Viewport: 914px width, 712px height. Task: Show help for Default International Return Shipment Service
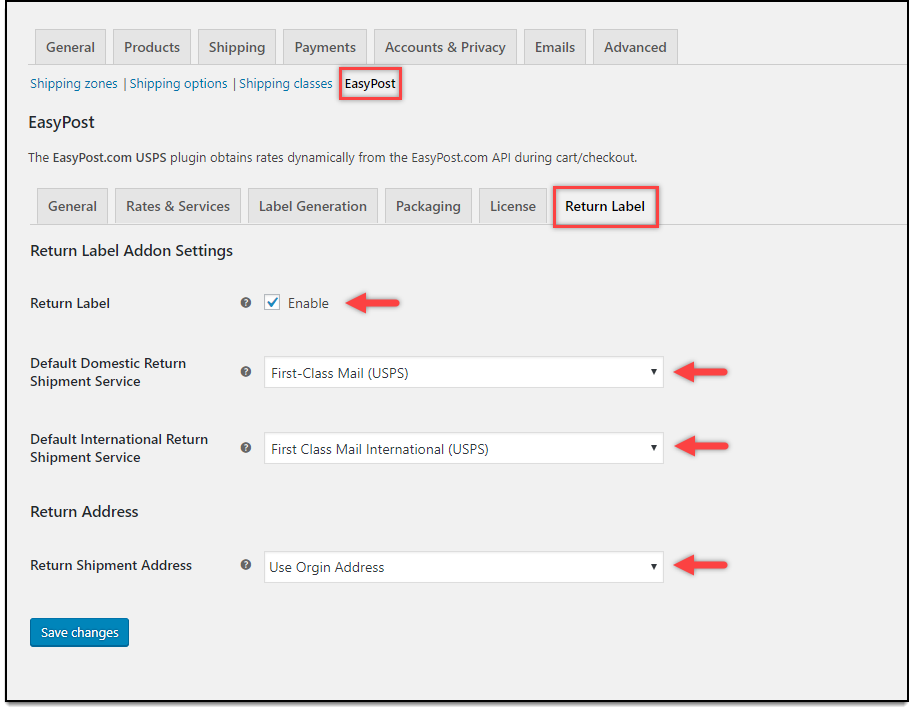click(246, 448)
